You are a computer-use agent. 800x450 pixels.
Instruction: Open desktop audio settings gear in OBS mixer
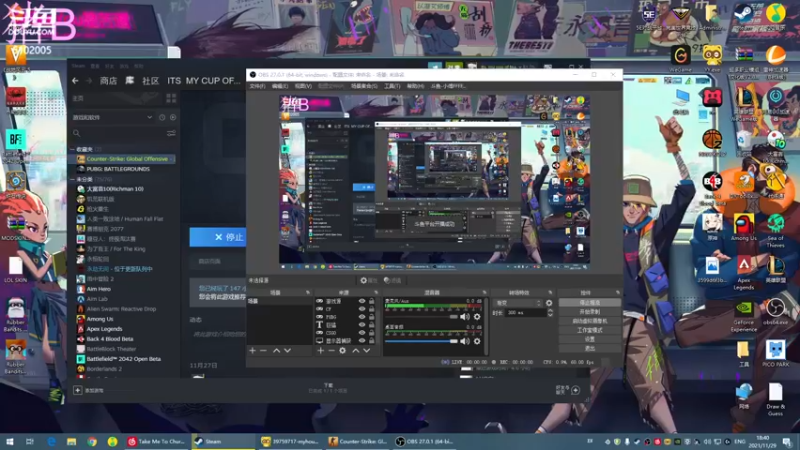coord(477,341)
